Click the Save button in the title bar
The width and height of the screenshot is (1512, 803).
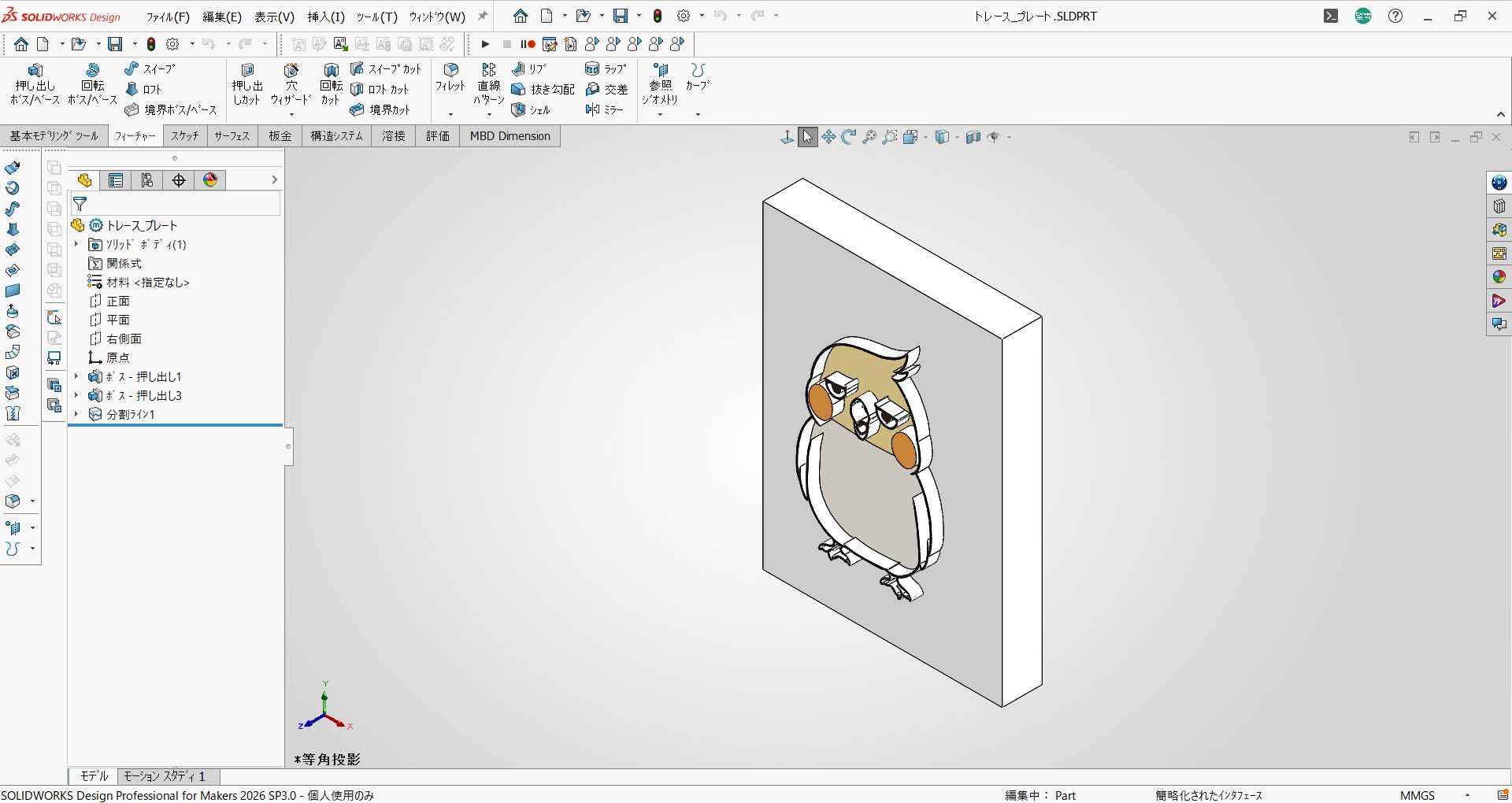point(621,16)
